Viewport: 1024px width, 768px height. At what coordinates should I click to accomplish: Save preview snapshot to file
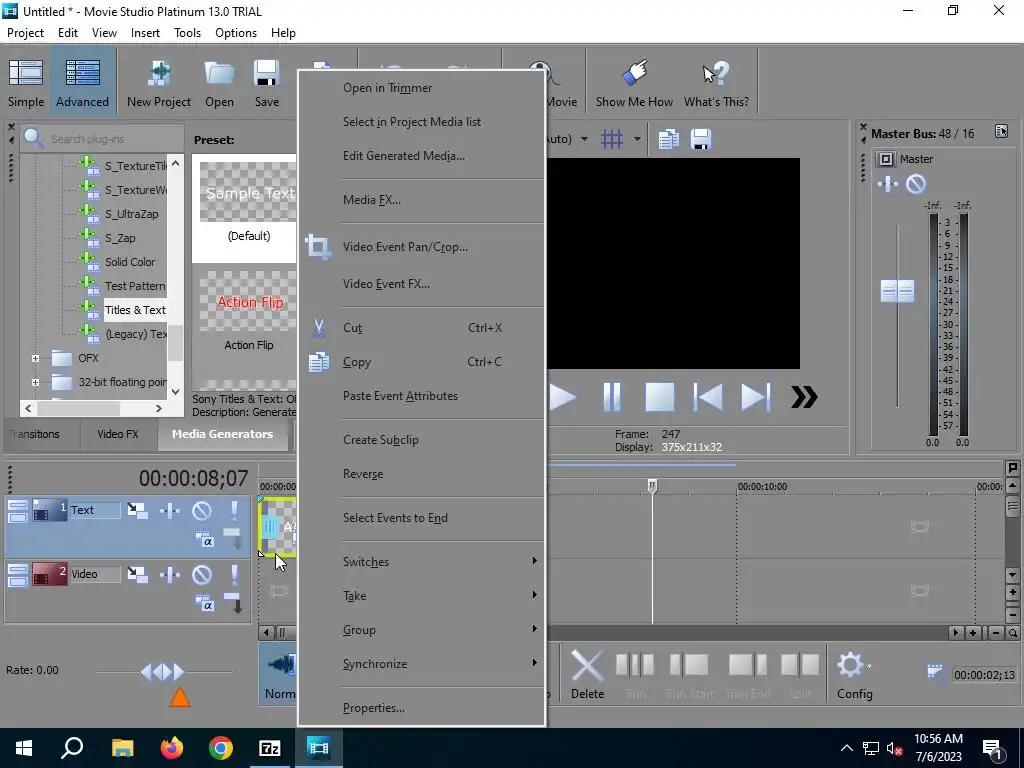point(701,139)
